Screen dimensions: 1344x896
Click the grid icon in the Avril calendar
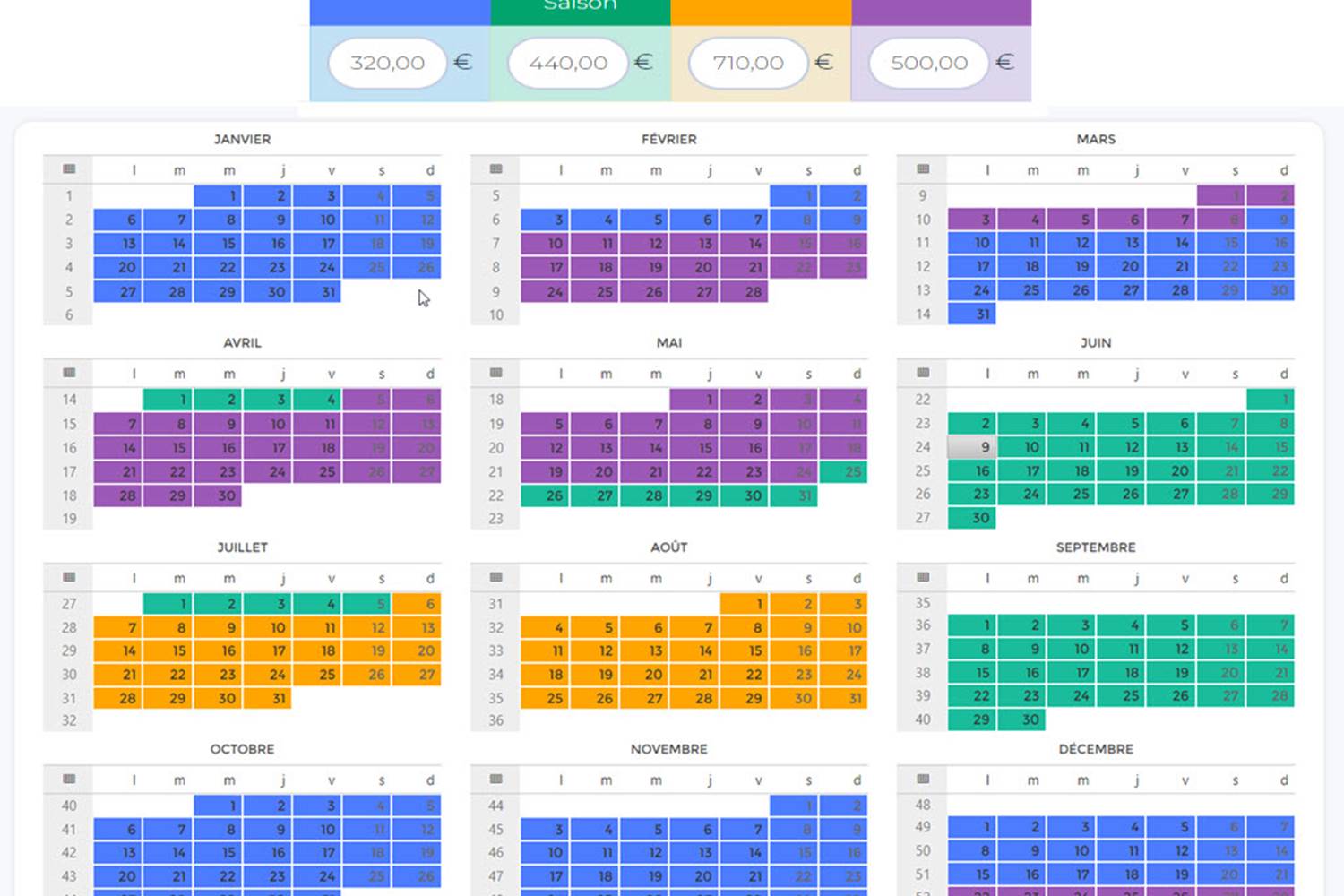[69, 373]
